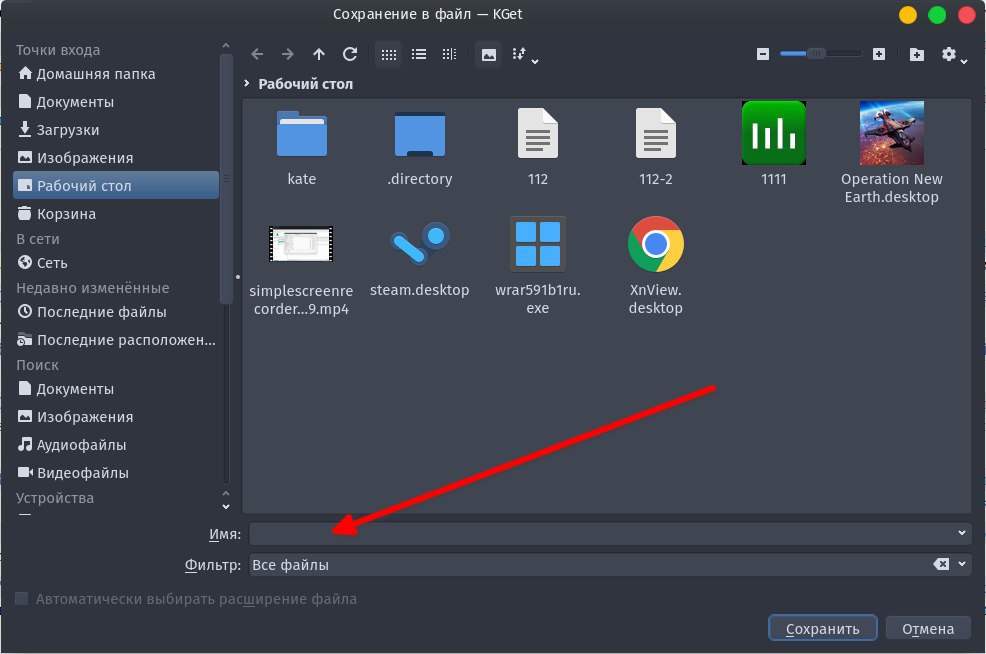Open Документы under Поиск
Image resolution: width=986 pixels, height=654 pixels.
coord(116,389)
